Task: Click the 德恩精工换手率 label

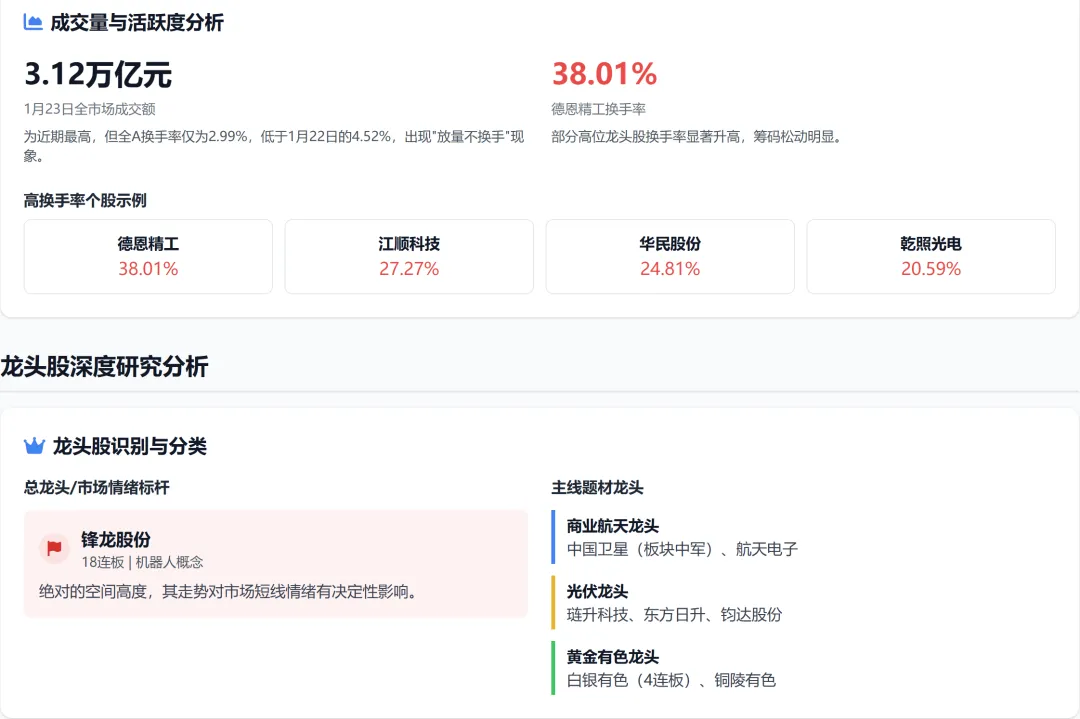Action: point(599,109)
